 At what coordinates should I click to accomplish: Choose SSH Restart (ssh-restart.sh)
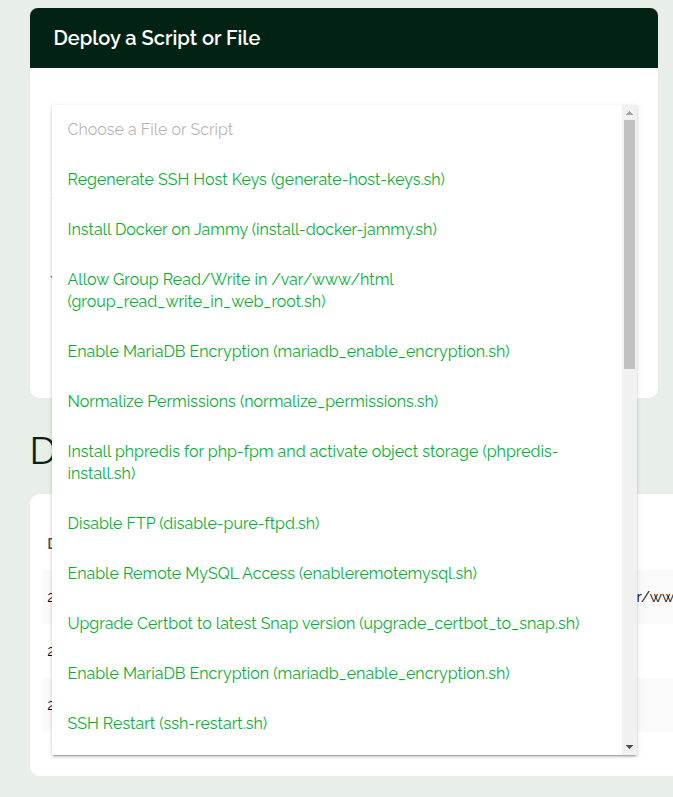pyautogui.click(x=167, y=723)
